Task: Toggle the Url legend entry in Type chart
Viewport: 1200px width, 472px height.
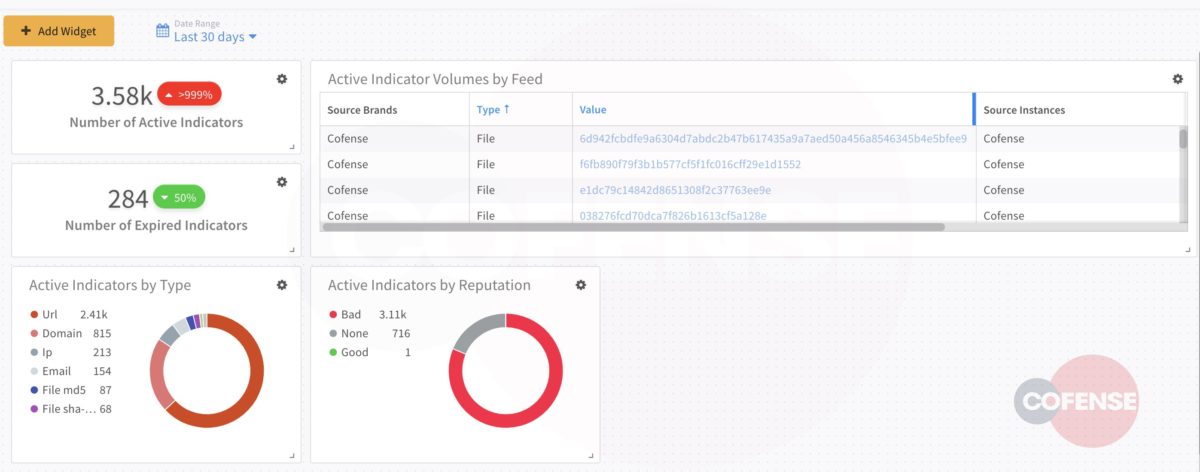Action: (x=48, y=315)
